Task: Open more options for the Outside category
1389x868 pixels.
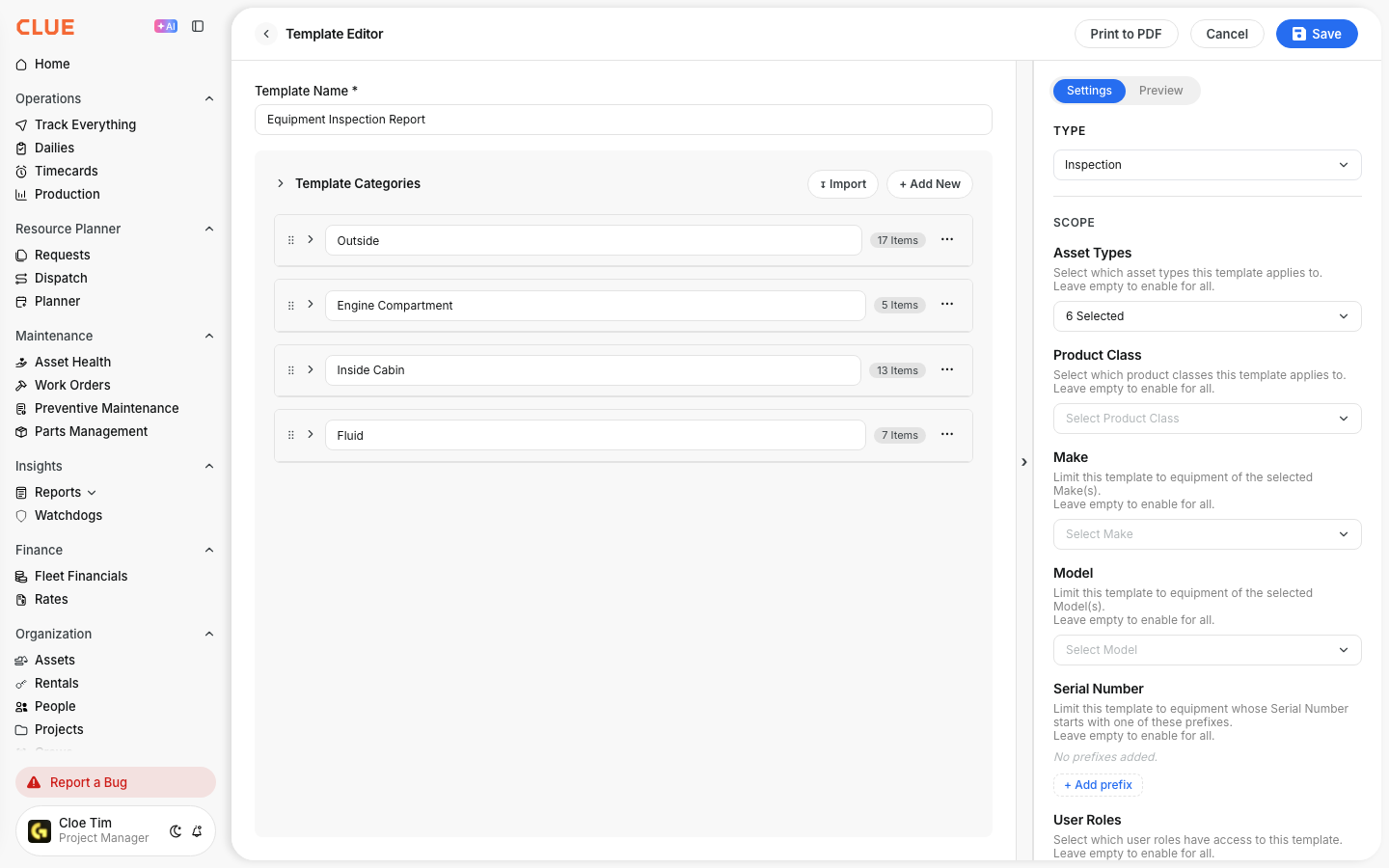Action: coord(947,239)
